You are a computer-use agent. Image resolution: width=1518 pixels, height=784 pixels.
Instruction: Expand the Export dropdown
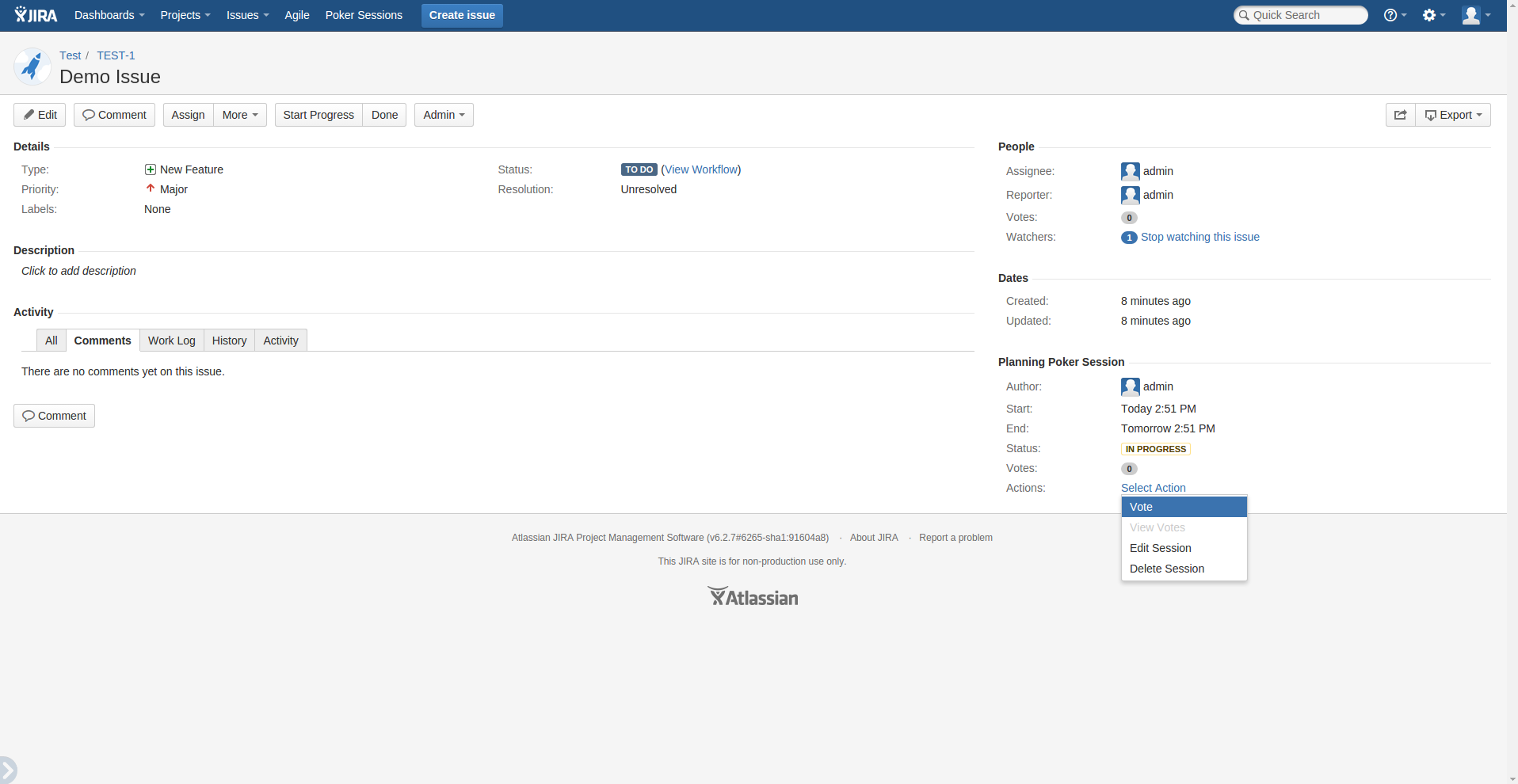pyautogui.click(x=1453, y=115)
